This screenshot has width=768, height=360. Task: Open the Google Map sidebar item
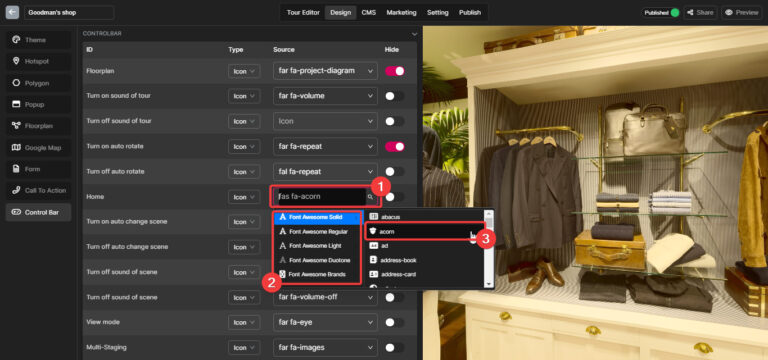click(38, 147)
